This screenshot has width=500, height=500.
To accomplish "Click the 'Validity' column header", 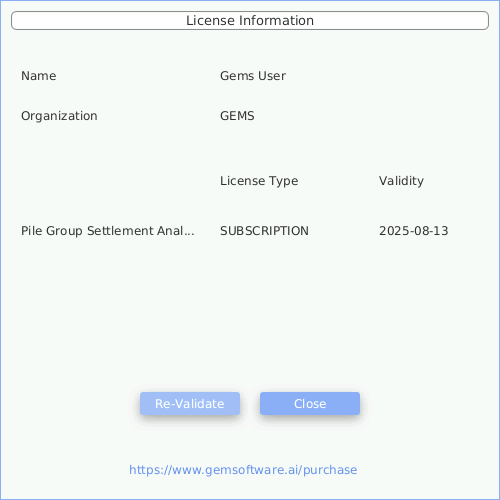I will pos(401,181).
